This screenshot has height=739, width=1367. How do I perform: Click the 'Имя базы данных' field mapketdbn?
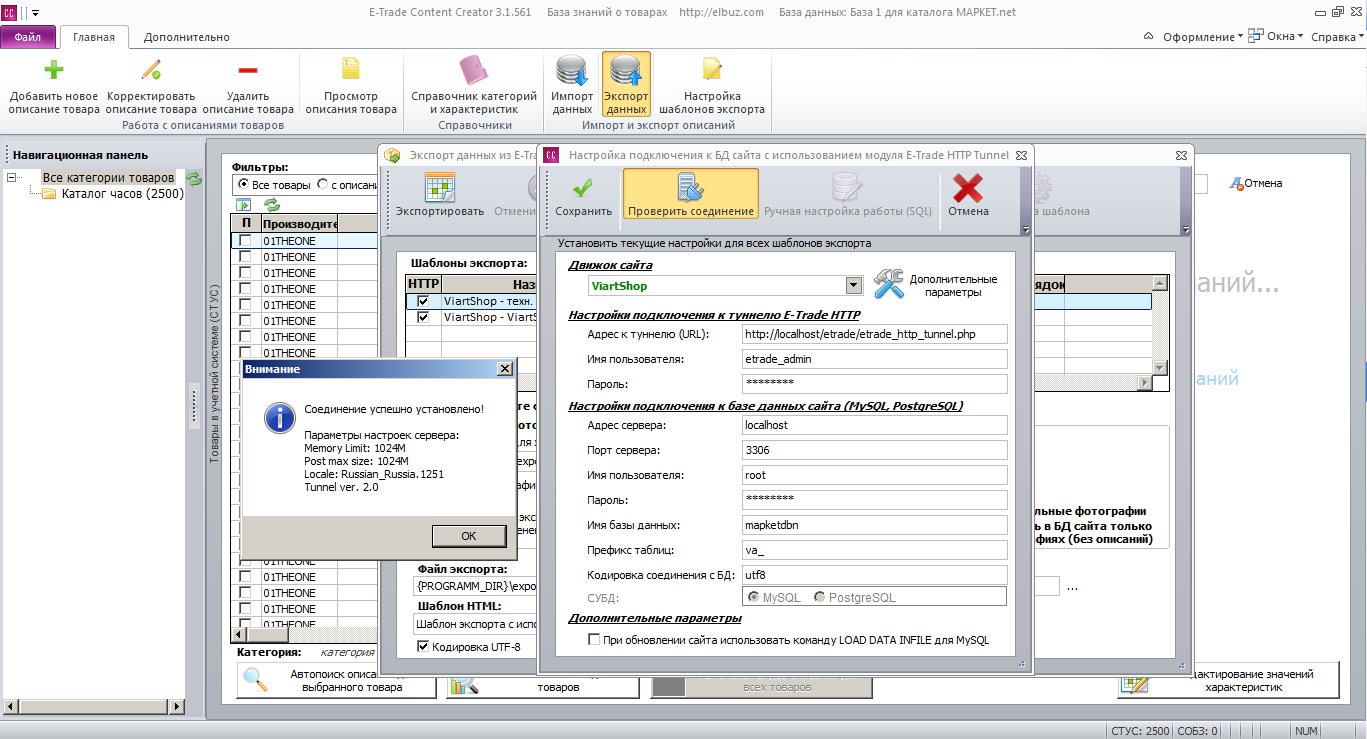coord(875,525)
